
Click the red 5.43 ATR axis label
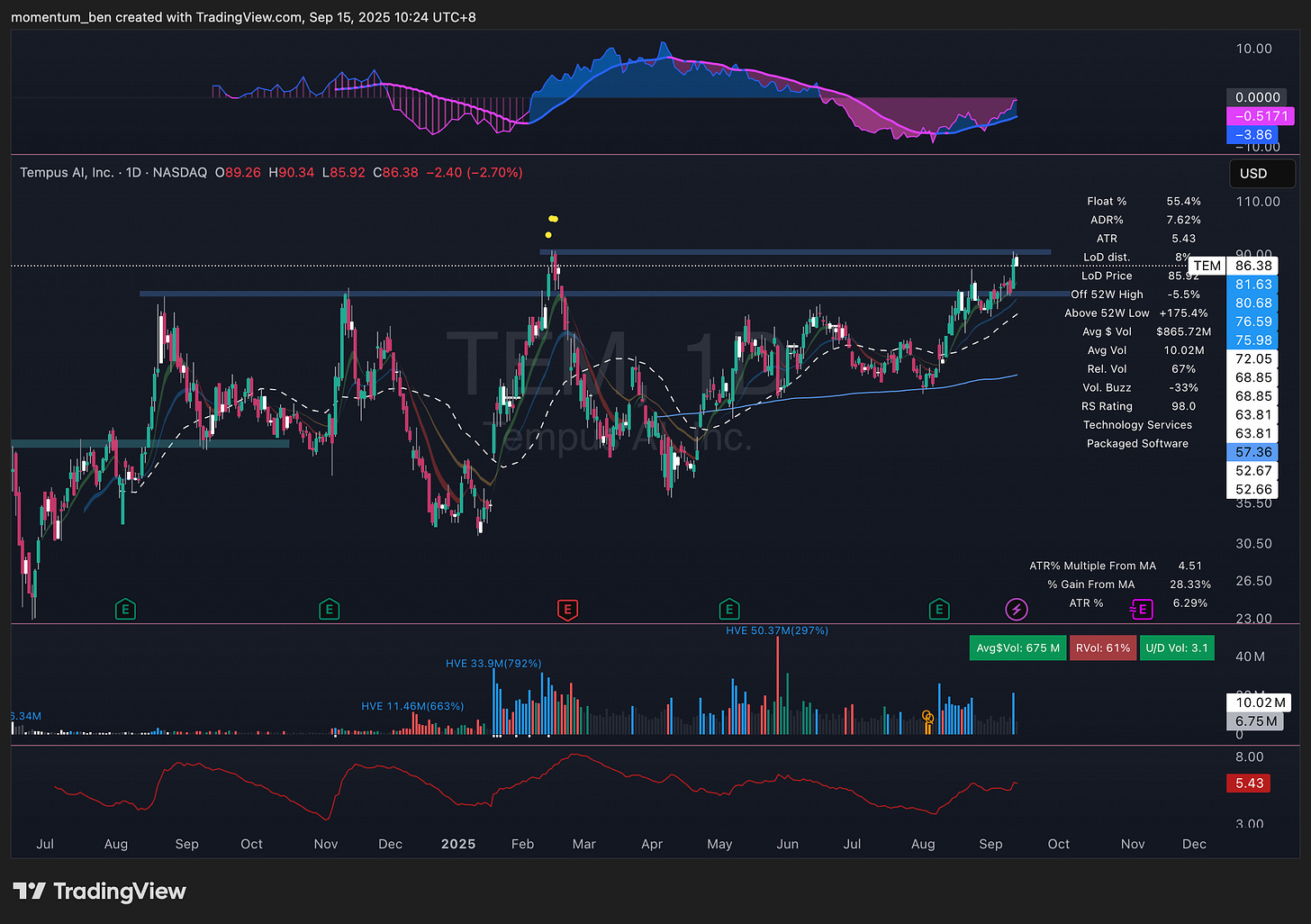[1249, 784]
